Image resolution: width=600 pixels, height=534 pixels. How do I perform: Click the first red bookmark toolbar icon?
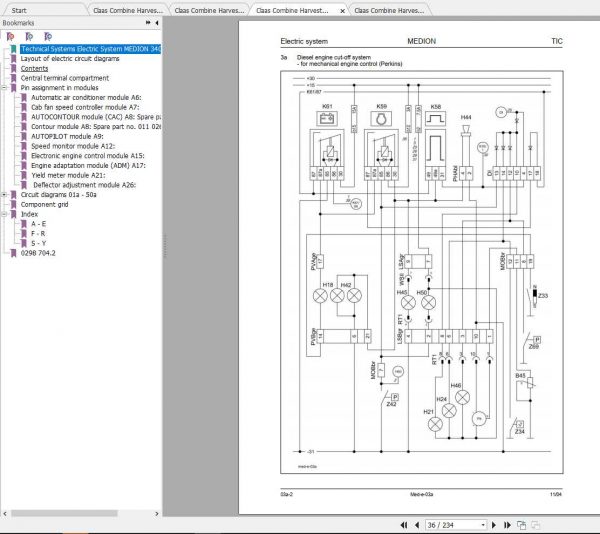pyautogui.click(x=10, y=36)
